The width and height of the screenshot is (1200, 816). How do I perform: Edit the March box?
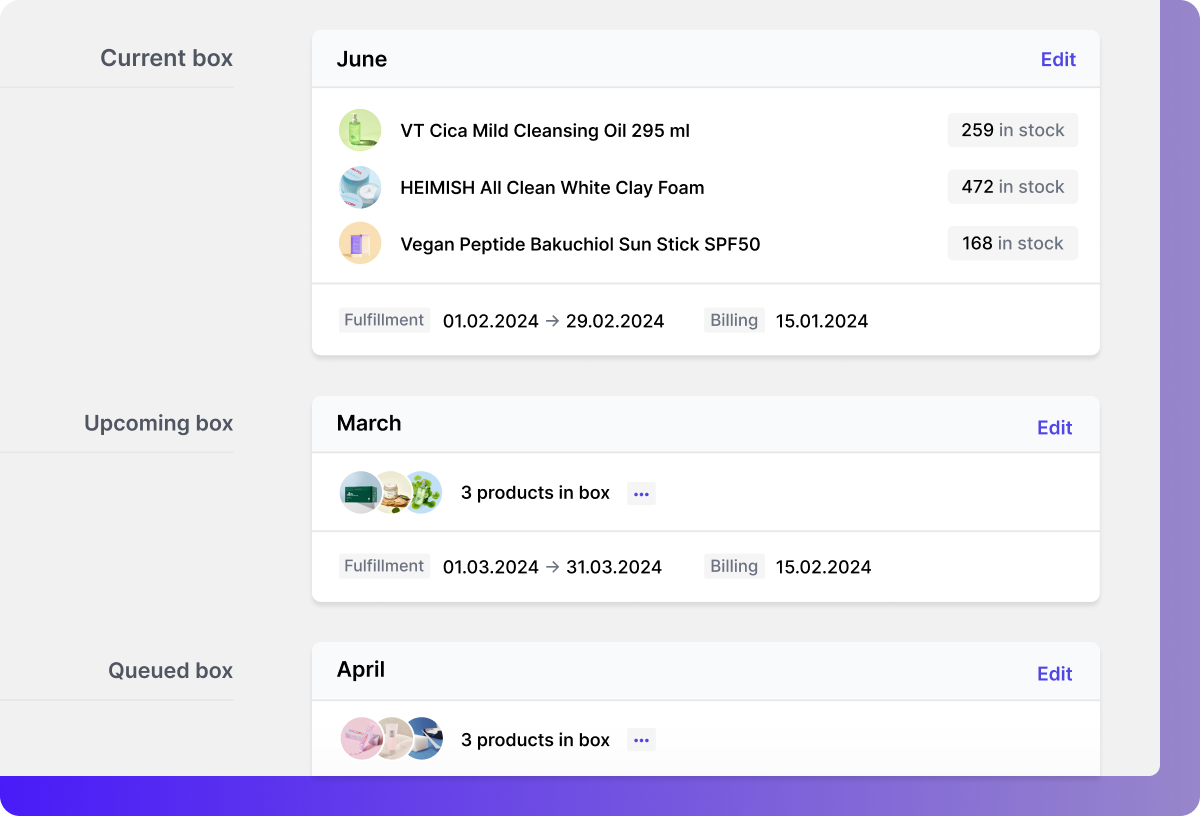[1055, 427]
